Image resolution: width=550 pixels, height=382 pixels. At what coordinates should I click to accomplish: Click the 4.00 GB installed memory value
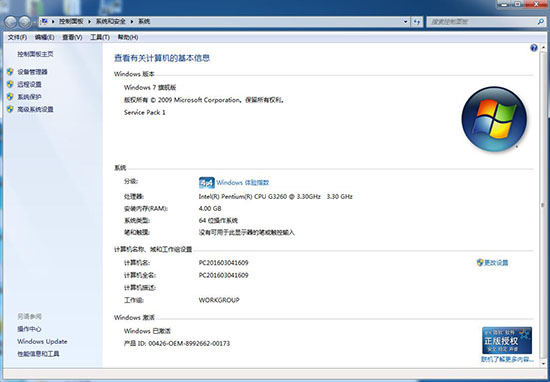pyautogui.click(x=210, y=208)
